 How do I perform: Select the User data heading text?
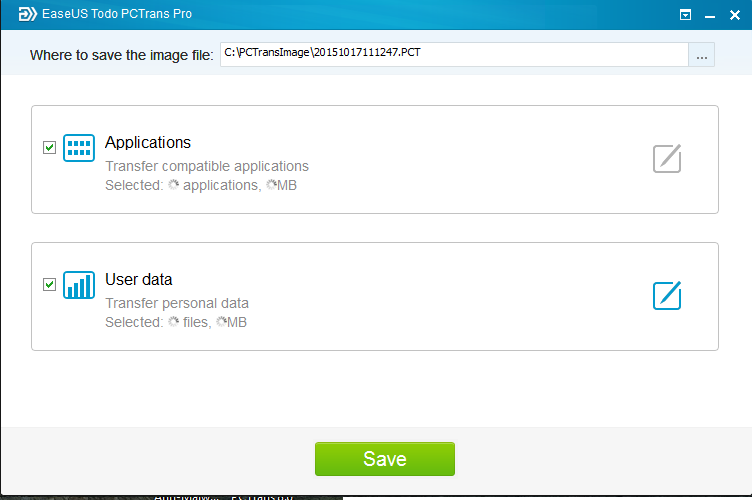pos(139,279)
